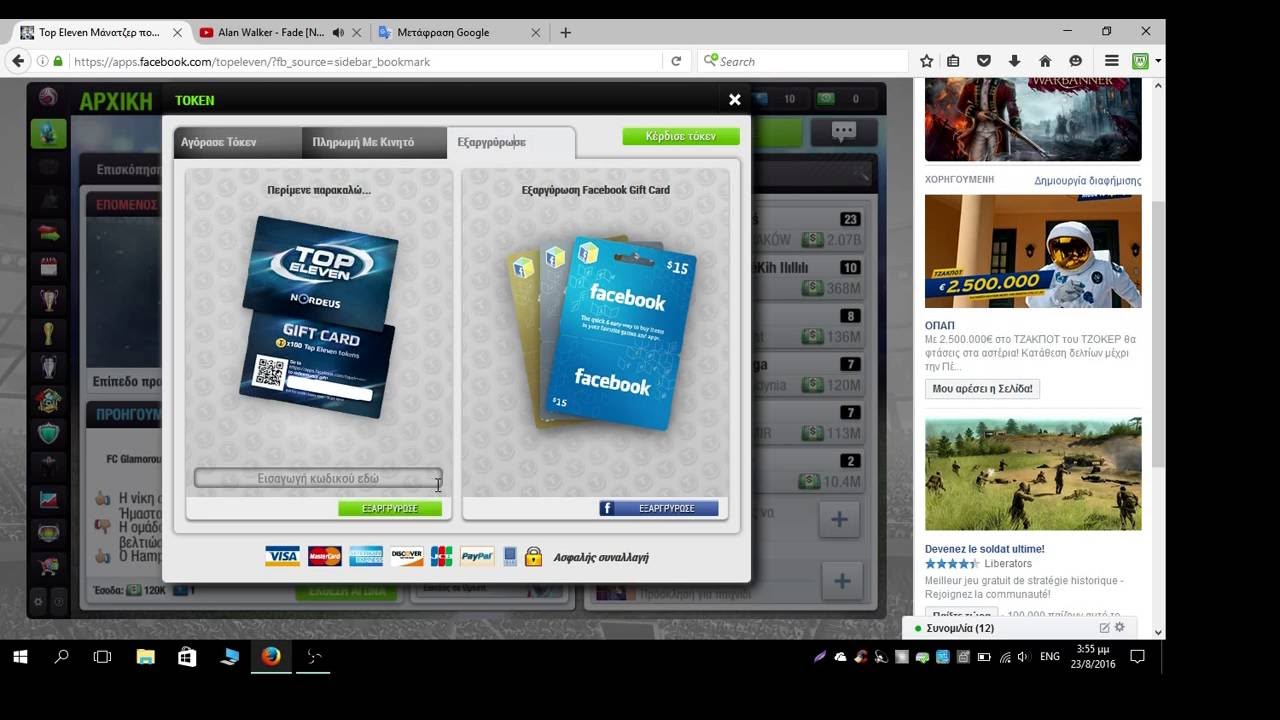Open the green shield icon in sidebar
This screenshot has height=720, width=1280.
point(48,433)
